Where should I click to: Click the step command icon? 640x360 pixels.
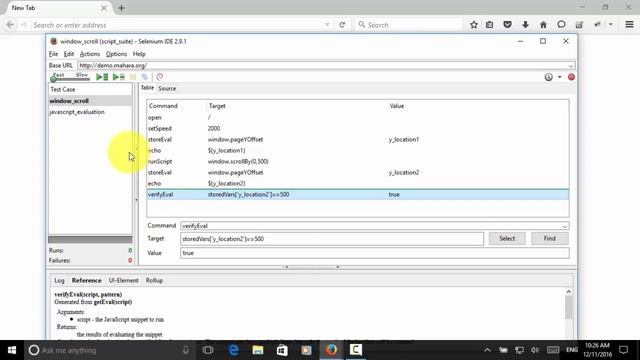[144, 77]
